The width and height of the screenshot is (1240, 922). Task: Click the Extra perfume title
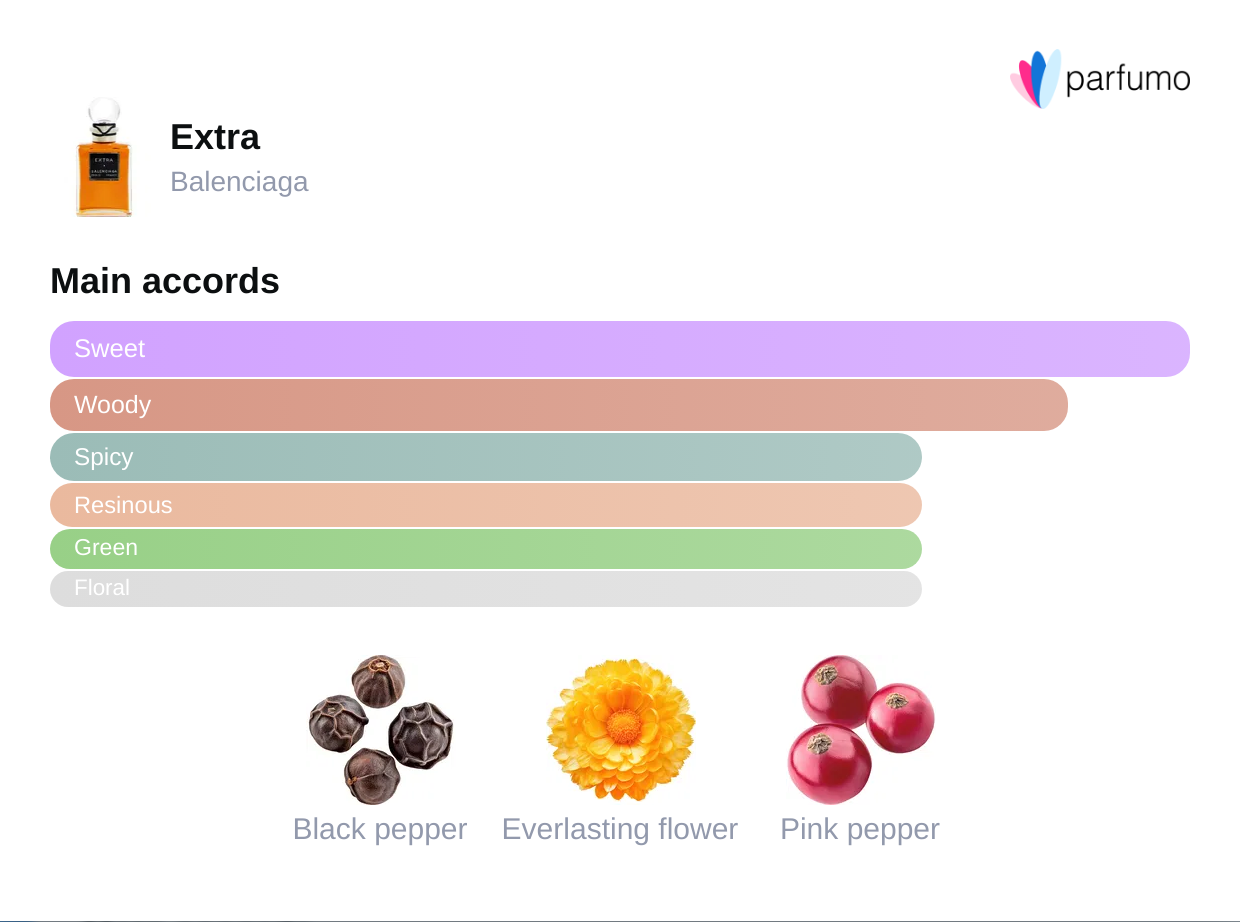tap(215, 137)
